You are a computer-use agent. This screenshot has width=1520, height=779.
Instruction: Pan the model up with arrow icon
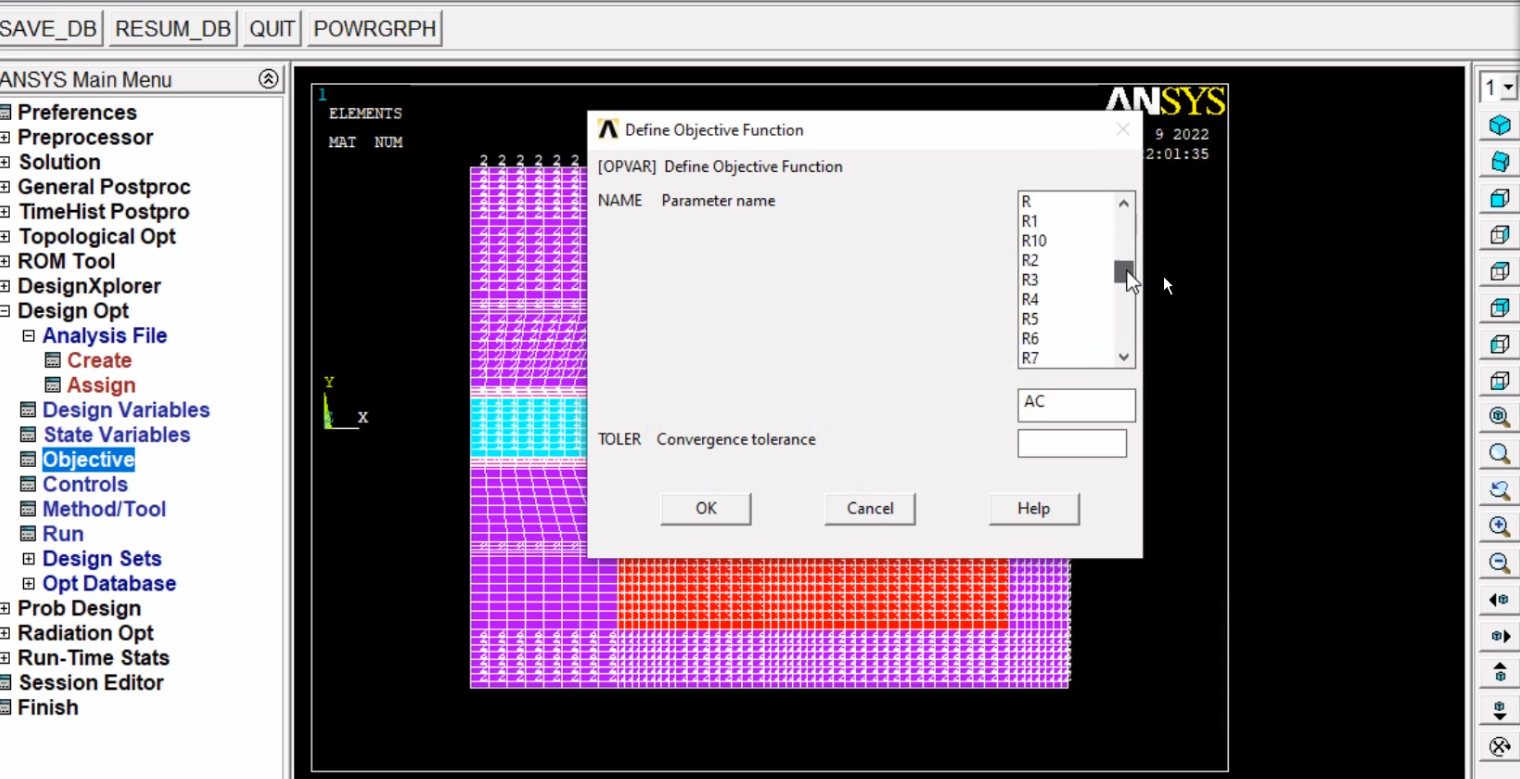(1499, 673)
